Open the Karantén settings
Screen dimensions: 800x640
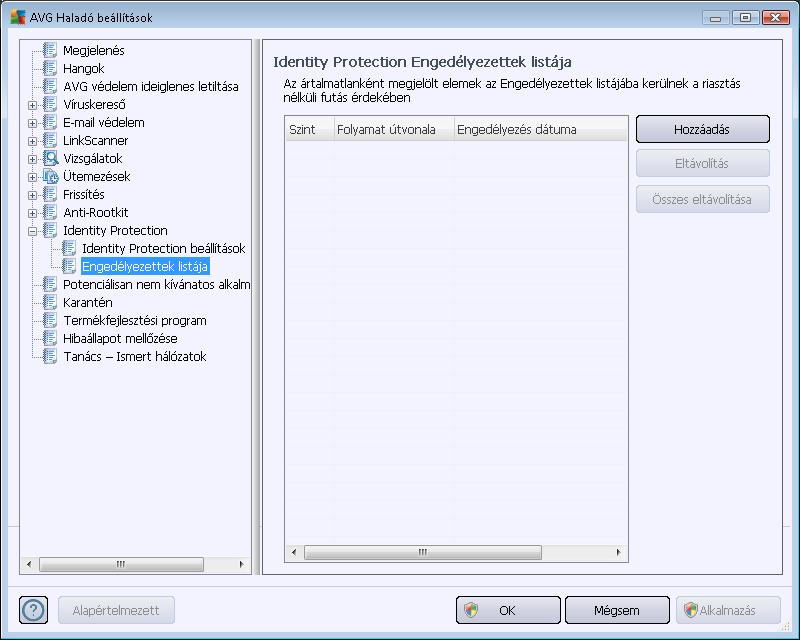coord(88,302)
